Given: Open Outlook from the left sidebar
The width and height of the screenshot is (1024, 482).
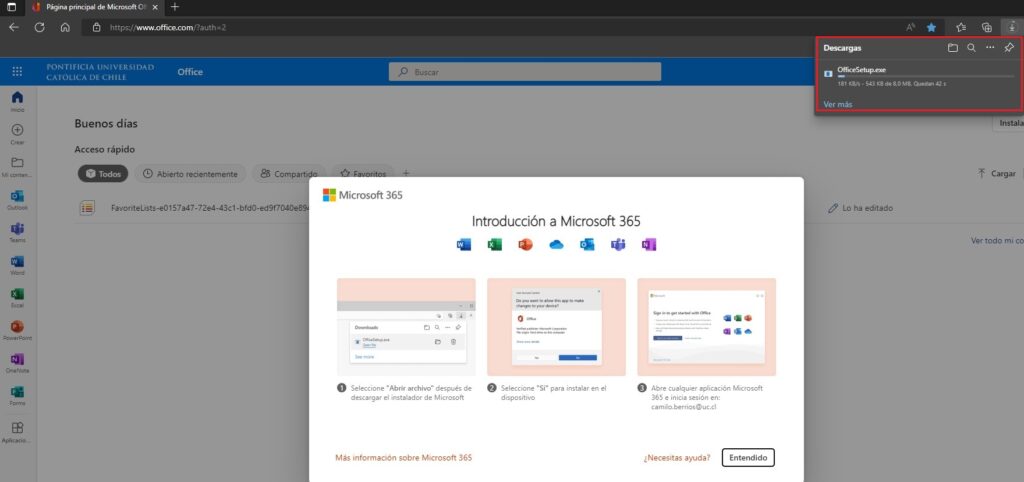Looking at the screenshot, I should pos(17,199).
